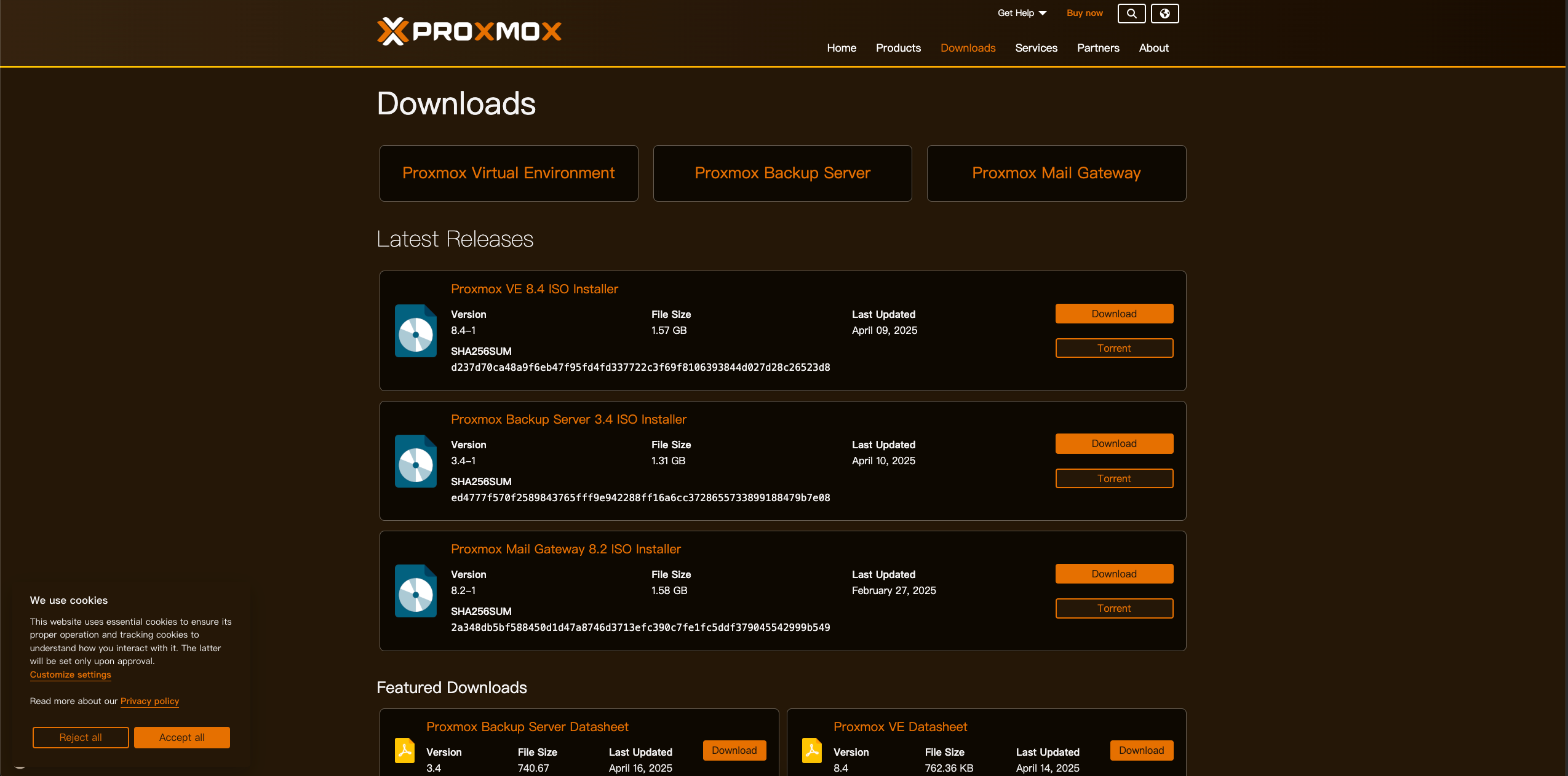Click Torrent for Backup Server 3.4 ISO
1568x776 pixels.
pyautogui.click(x=1113, y=478)
